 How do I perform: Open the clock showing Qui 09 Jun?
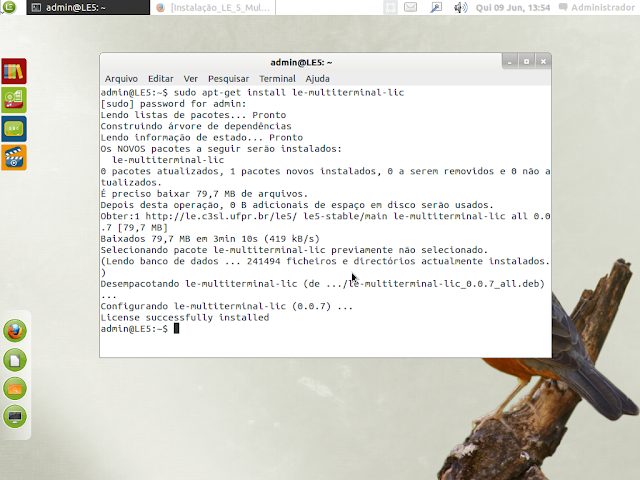point(513,7)
